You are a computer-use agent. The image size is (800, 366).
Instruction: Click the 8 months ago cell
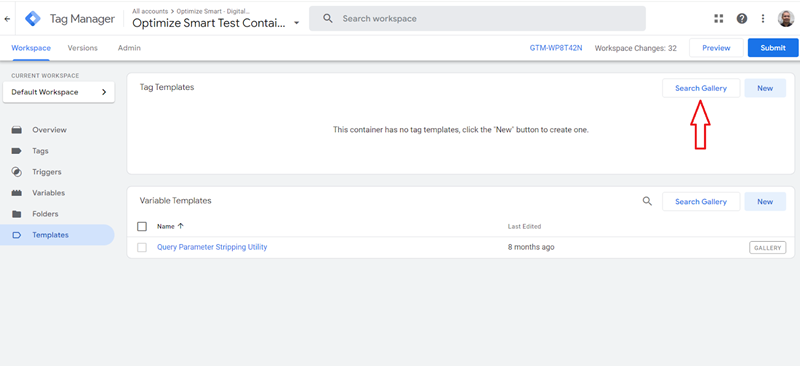pos(531,247)
